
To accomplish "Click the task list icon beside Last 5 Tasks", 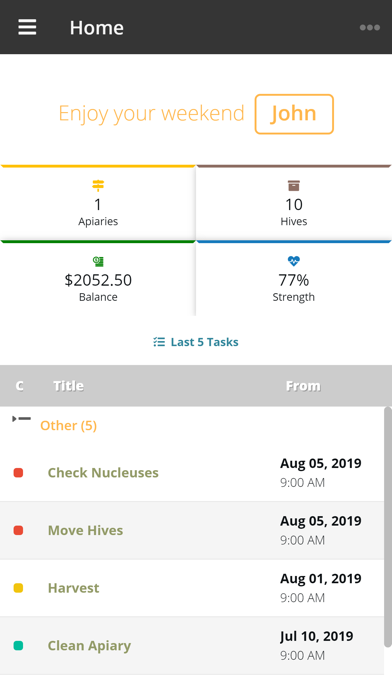I will coord(159,342).
